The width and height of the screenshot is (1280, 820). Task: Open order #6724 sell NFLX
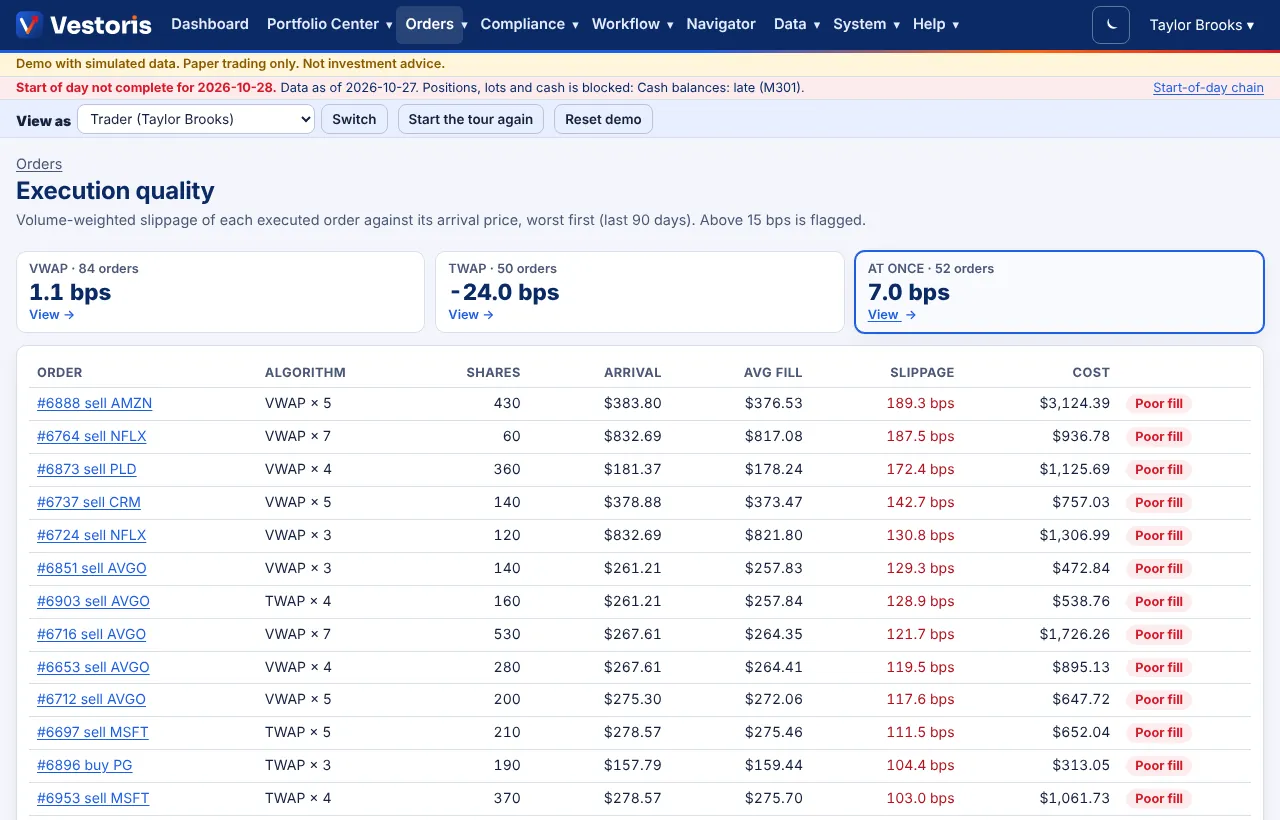tap(92, 535)
